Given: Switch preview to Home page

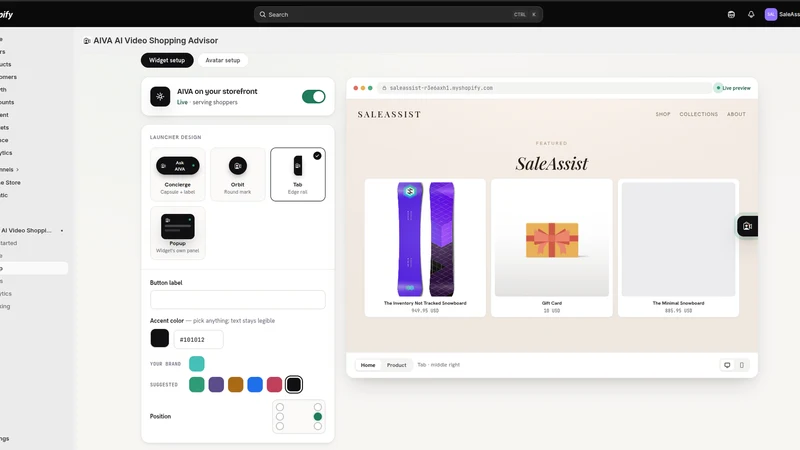Looking at the screenshot, I should point(368,365).
